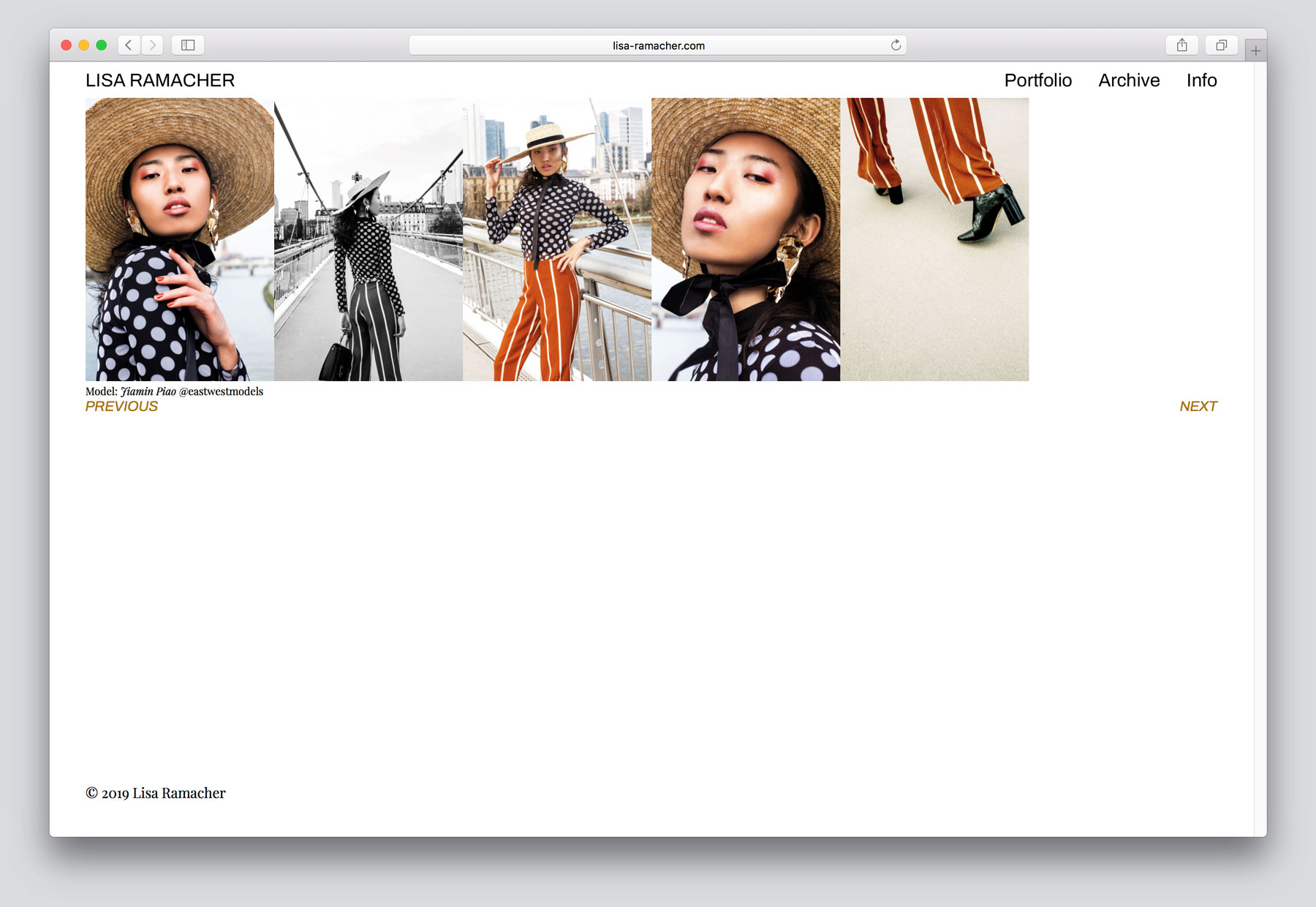Open the Archive menu item
Screen dimensions: 1316x907
[1129, 80]
